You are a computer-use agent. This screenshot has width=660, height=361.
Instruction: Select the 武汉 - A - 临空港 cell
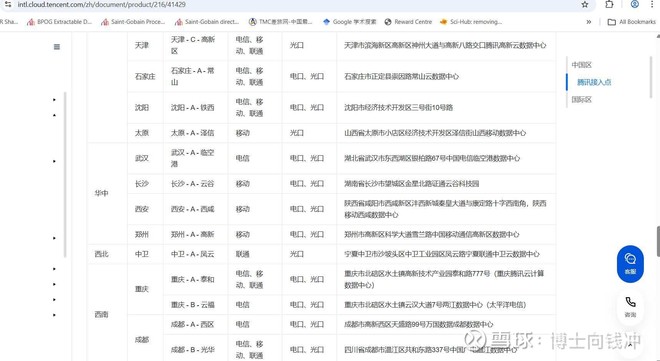[x=195, y=158]
